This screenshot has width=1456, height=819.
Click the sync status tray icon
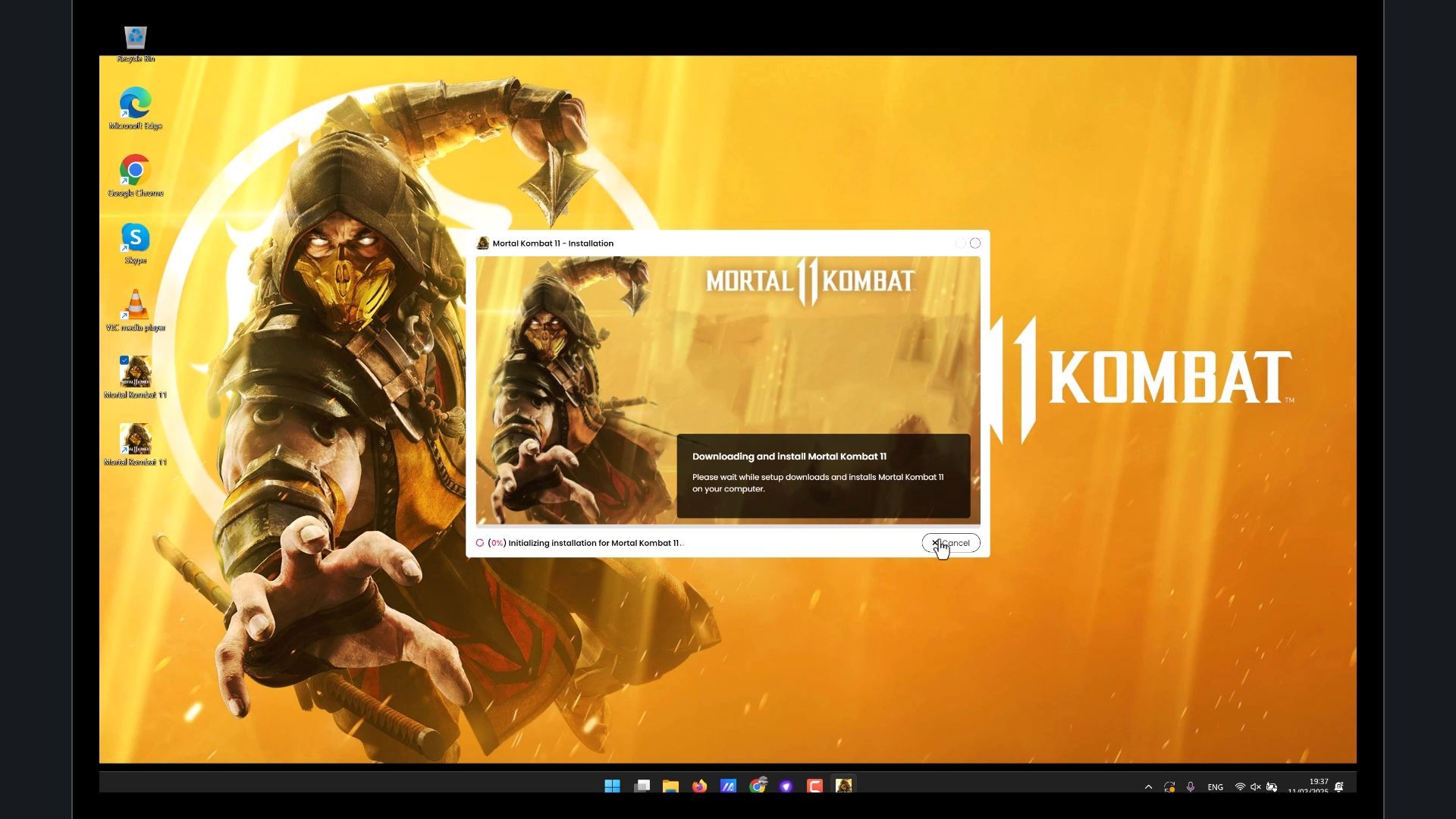1169,787
